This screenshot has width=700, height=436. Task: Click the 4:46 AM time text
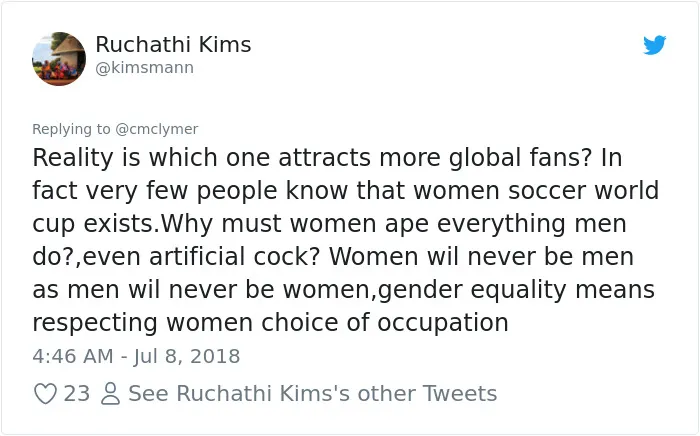(x=73, y=356)
